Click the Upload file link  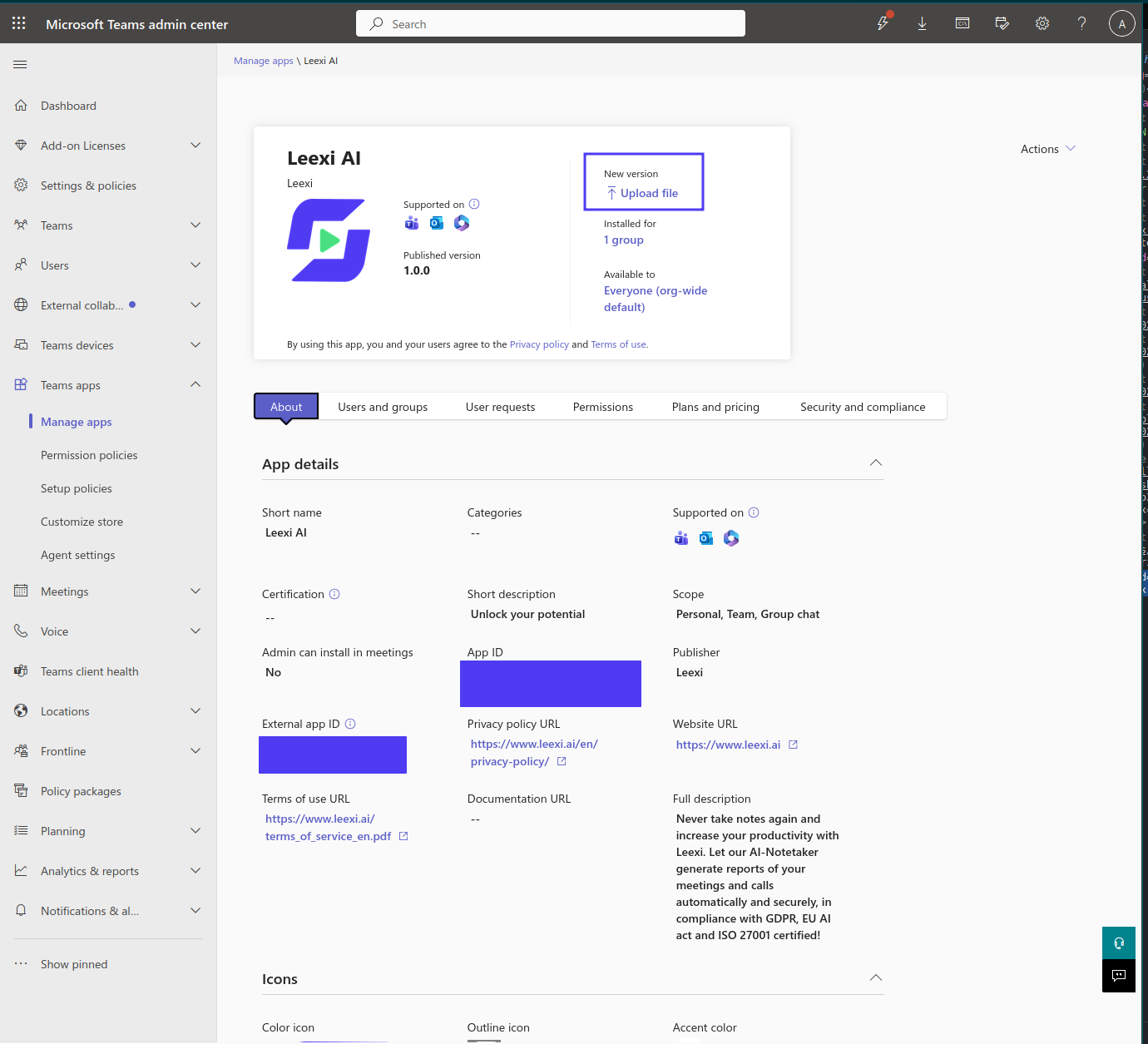pos(643,193)
